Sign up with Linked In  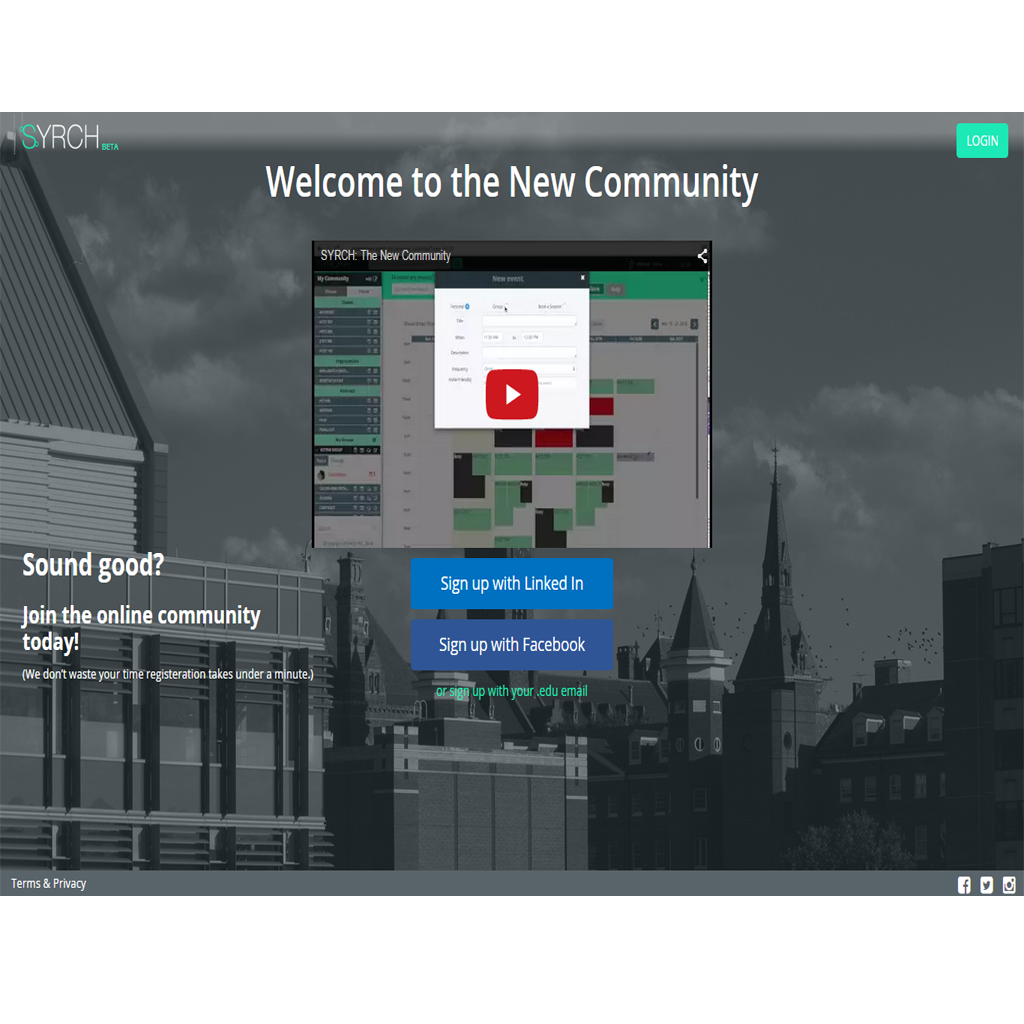pos(512,583)
